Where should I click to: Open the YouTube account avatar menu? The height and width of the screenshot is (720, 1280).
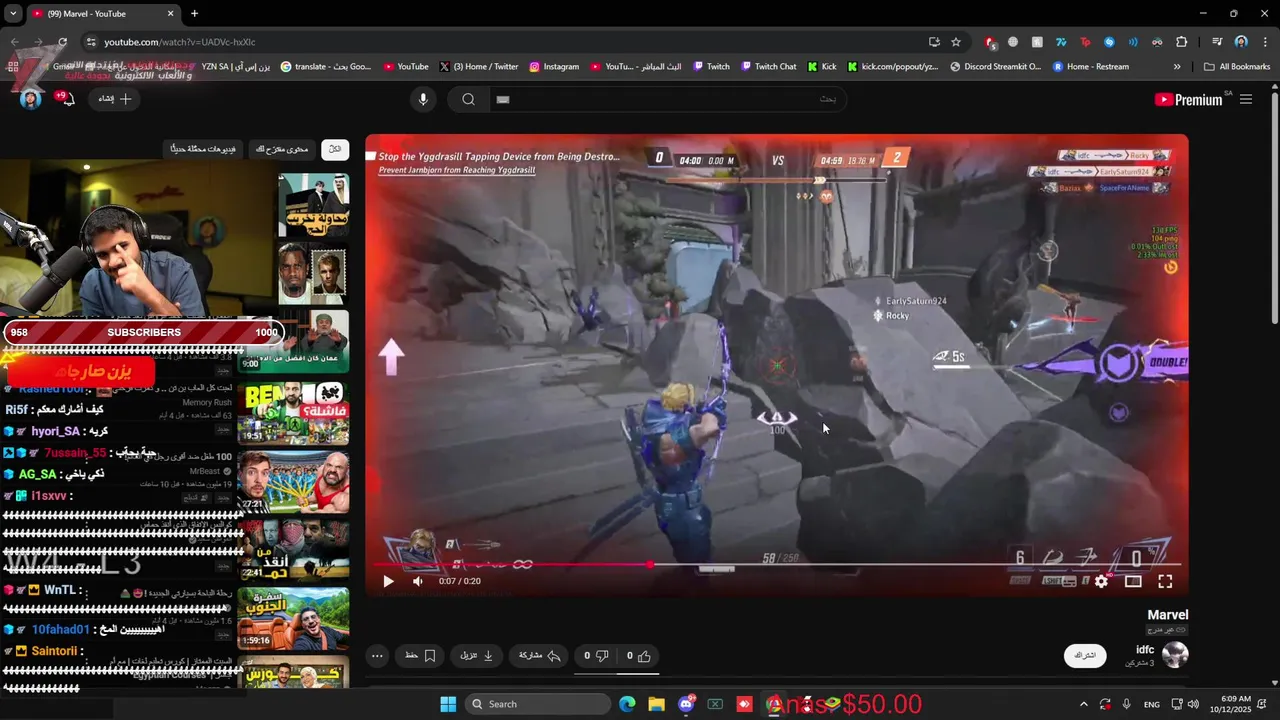31,99
